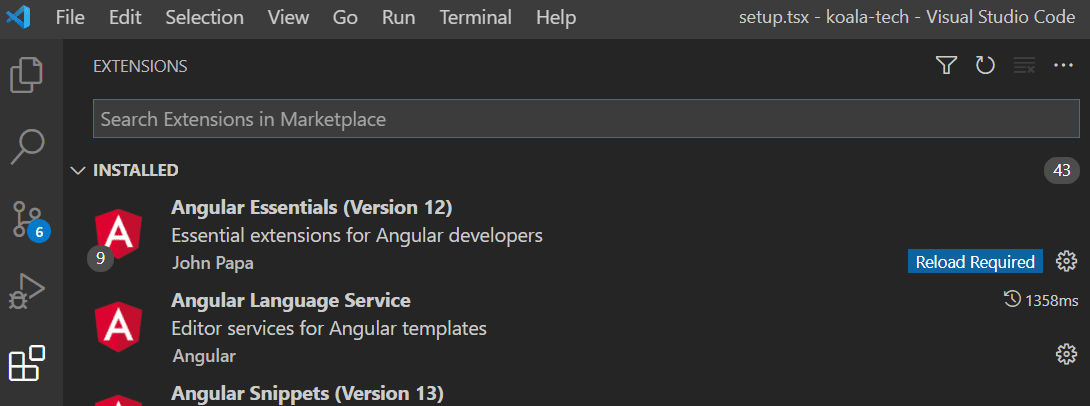Select the Angular Essentials (Version 12) extension
The height and width of the screenshot is (406, 1090).
pos(312,208)
